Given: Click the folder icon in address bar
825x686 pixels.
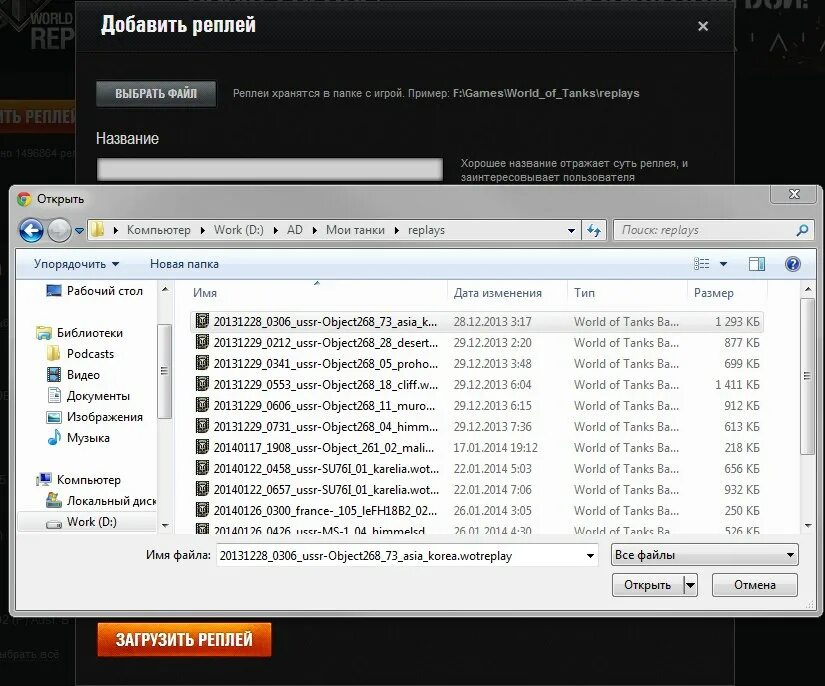Looking at the screenshot, I should point(98,230).
